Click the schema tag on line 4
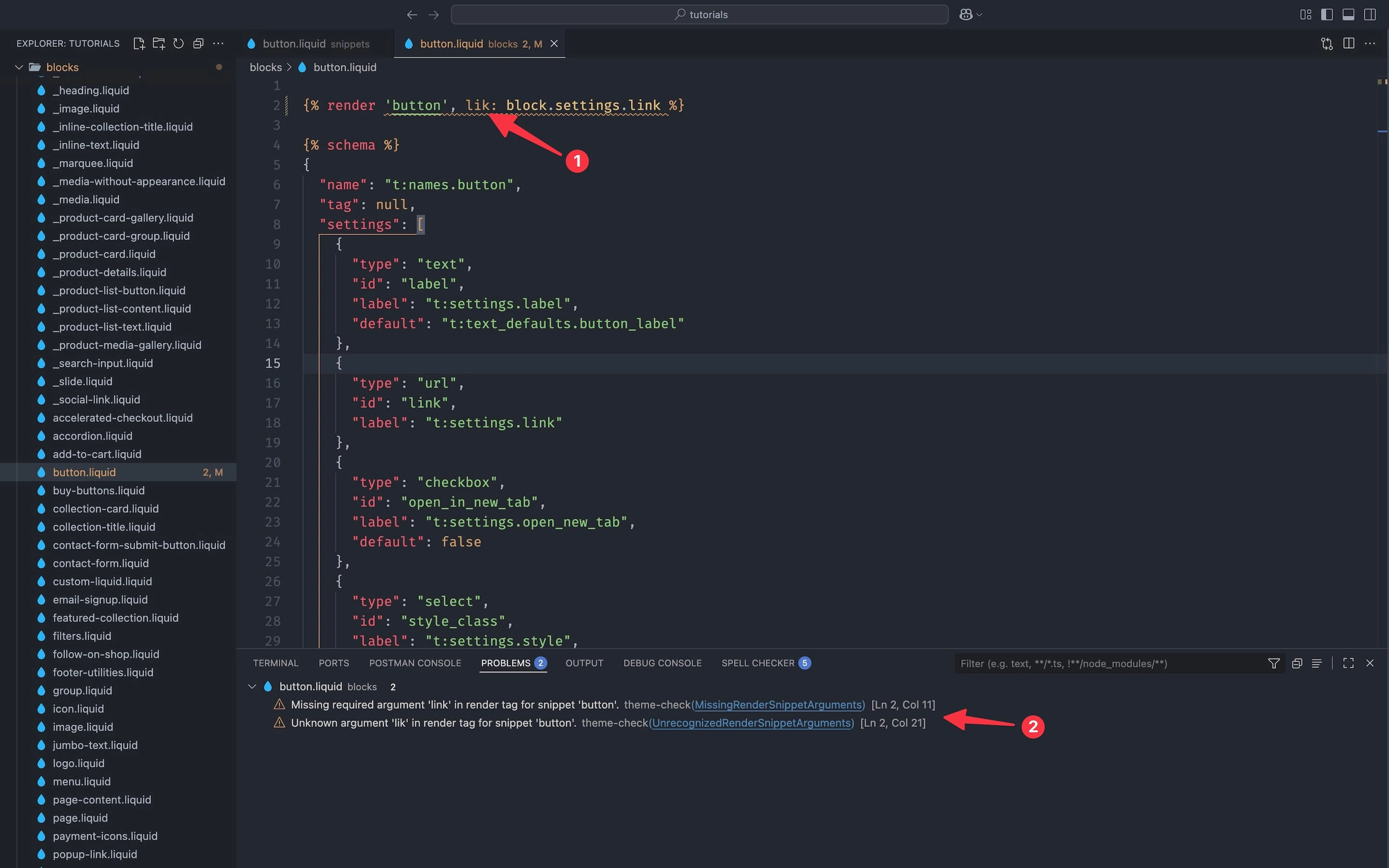 351,145
